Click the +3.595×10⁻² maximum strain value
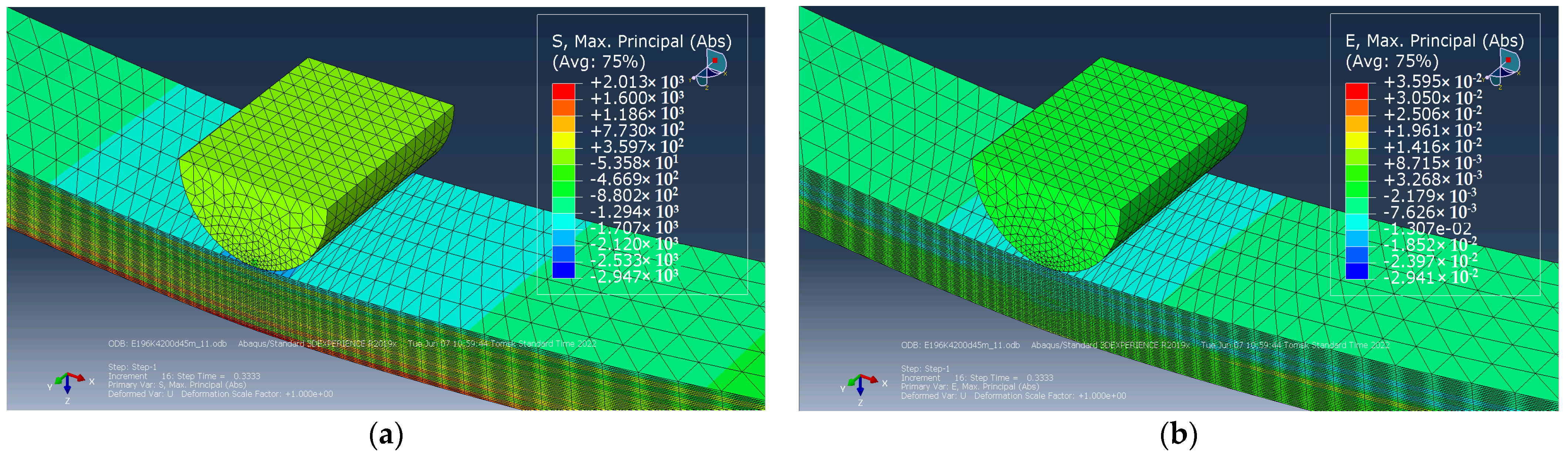The image size is (1568, 457). coord(1432,81)
